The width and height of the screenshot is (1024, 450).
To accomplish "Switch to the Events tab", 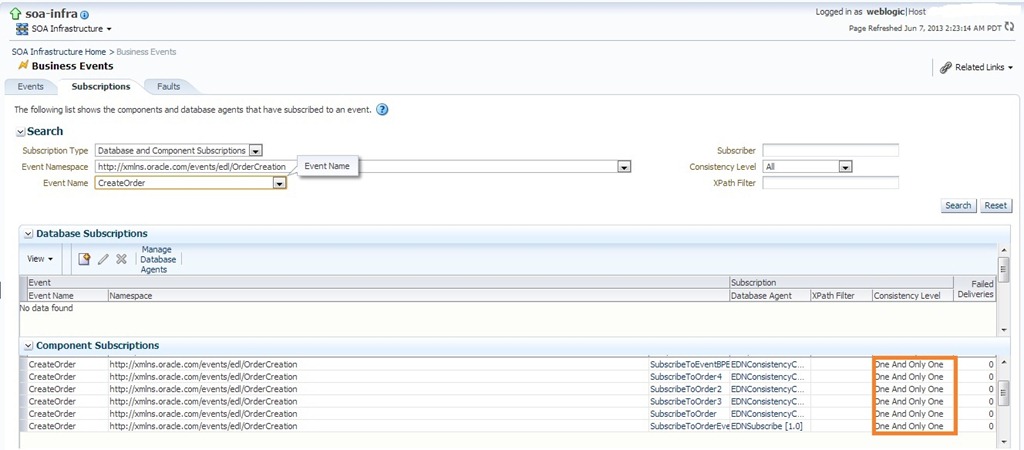I will coord(30,87).
